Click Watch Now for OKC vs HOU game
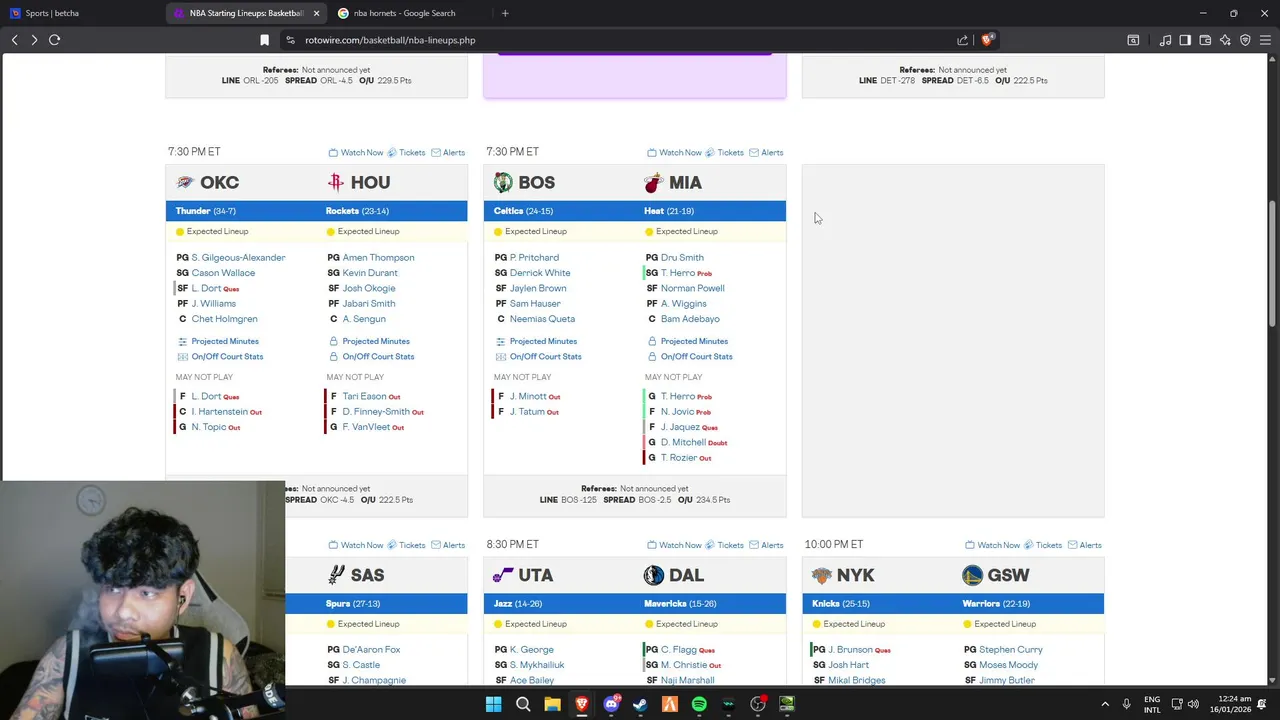This screenshot has width=1280, height=720. [x=356, y=153]
